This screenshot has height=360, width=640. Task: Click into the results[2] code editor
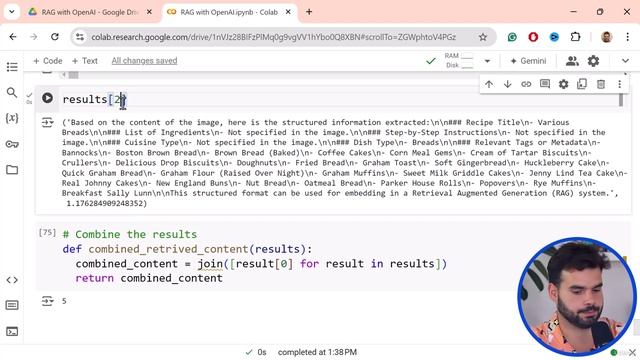pos(340,99)
